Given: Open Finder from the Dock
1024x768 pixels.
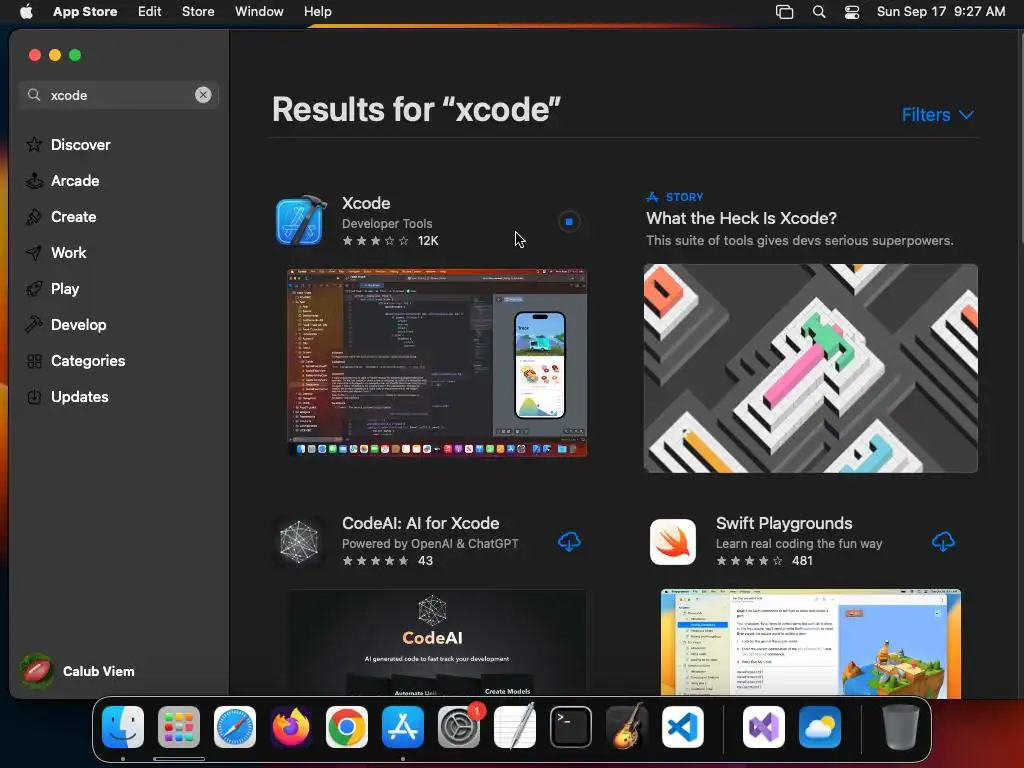Looking at the screenshot, I should [123, 727].
